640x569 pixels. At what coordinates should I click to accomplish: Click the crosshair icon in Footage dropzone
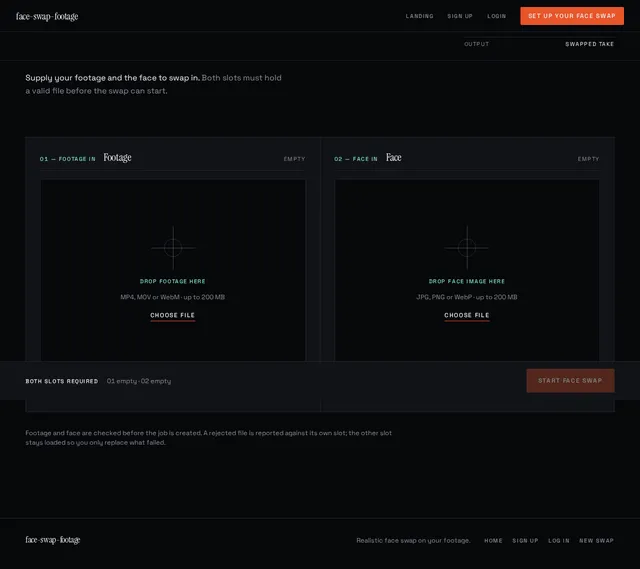173,248
